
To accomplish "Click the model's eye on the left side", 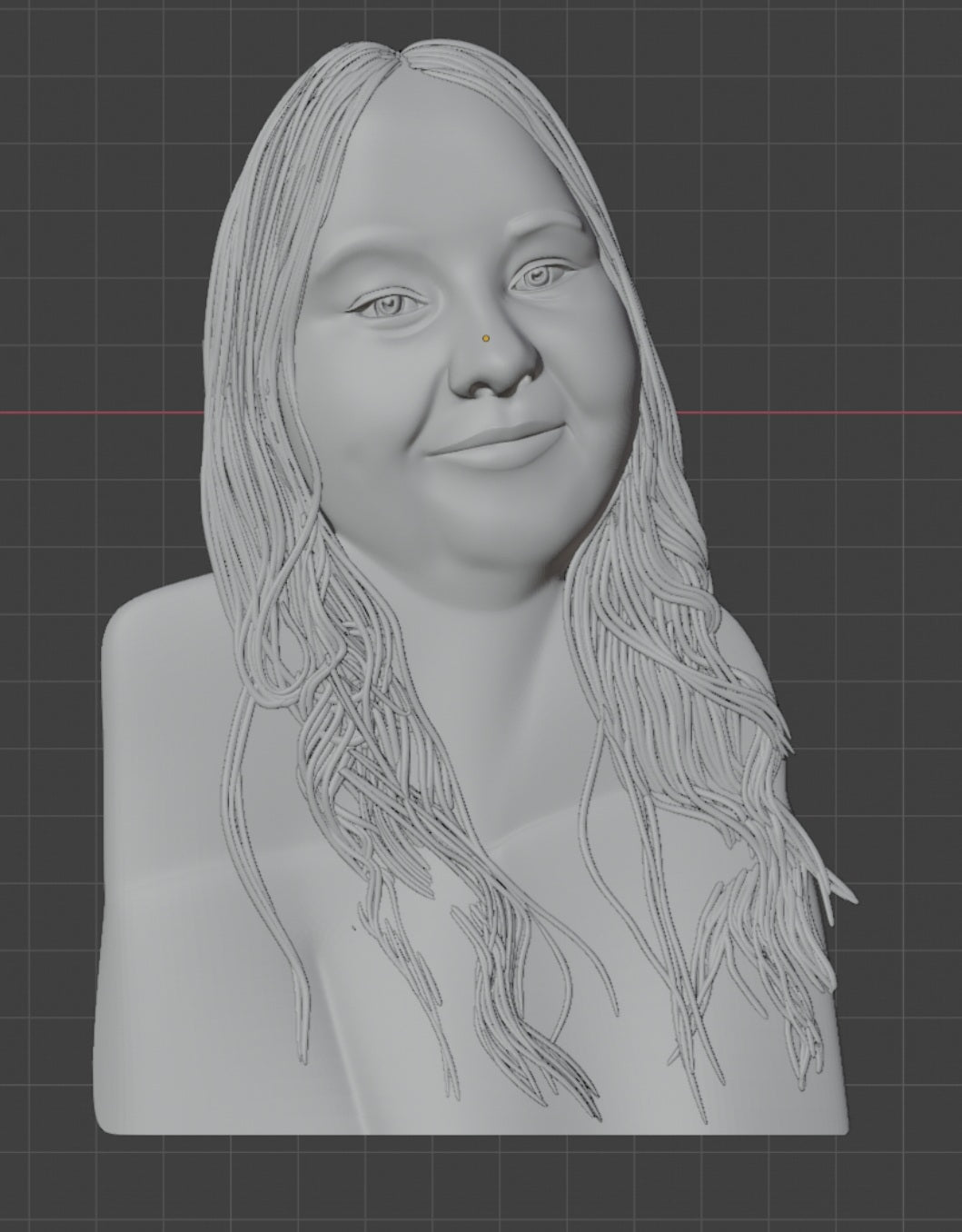I will click(x=390, y=307).
